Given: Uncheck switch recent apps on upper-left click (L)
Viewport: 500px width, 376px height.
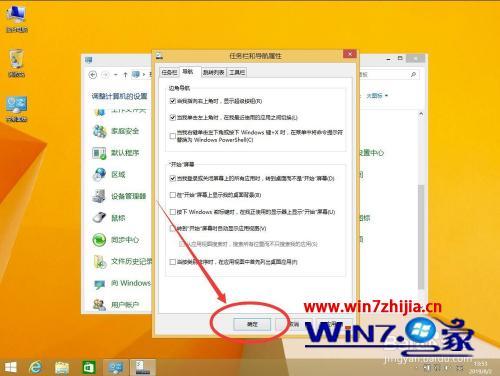Looking at the screenshot, I should (173, 117).
